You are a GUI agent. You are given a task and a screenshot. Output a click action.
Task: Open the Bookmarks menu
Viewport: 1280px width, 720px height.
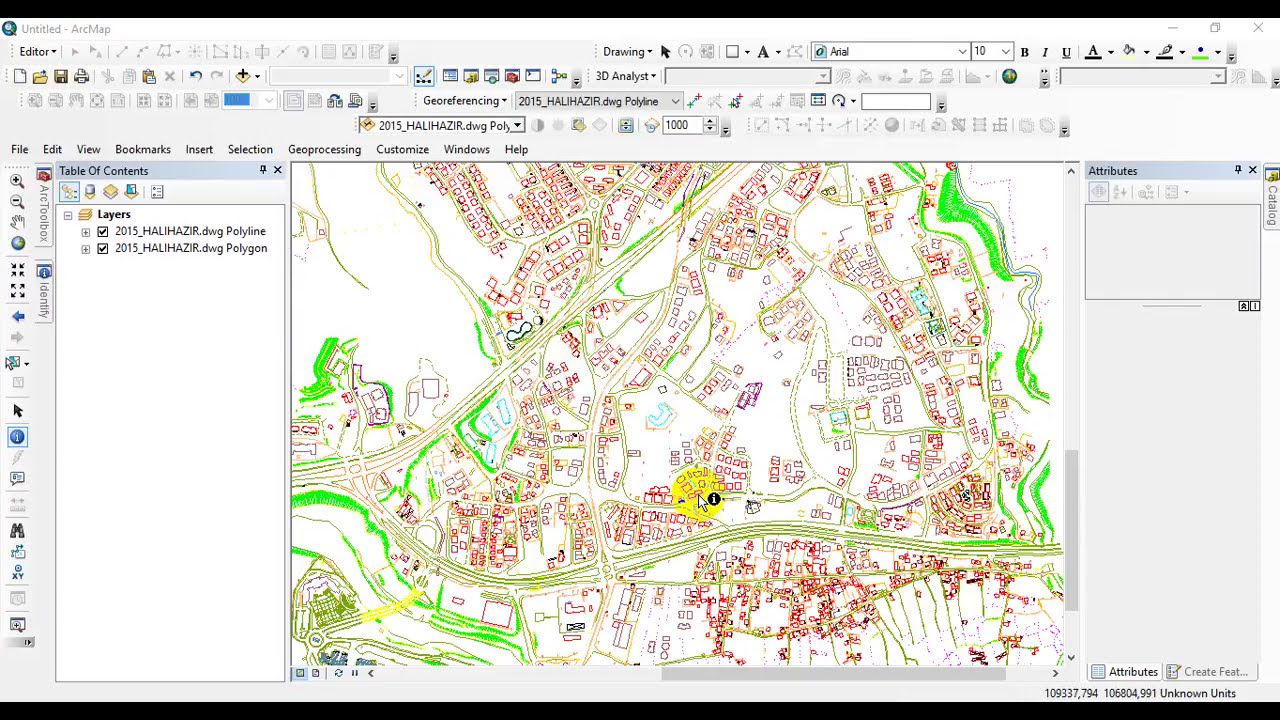coord(143,149)
